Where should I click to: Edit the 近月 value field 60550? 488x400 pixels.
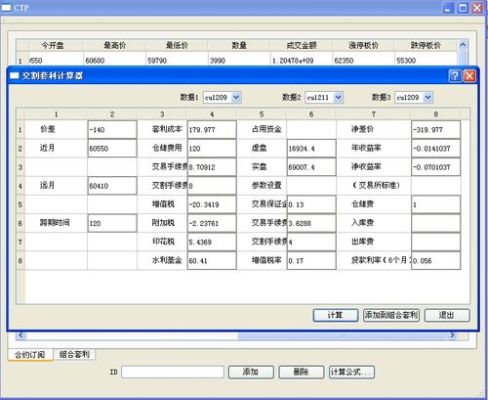point(112,148)
